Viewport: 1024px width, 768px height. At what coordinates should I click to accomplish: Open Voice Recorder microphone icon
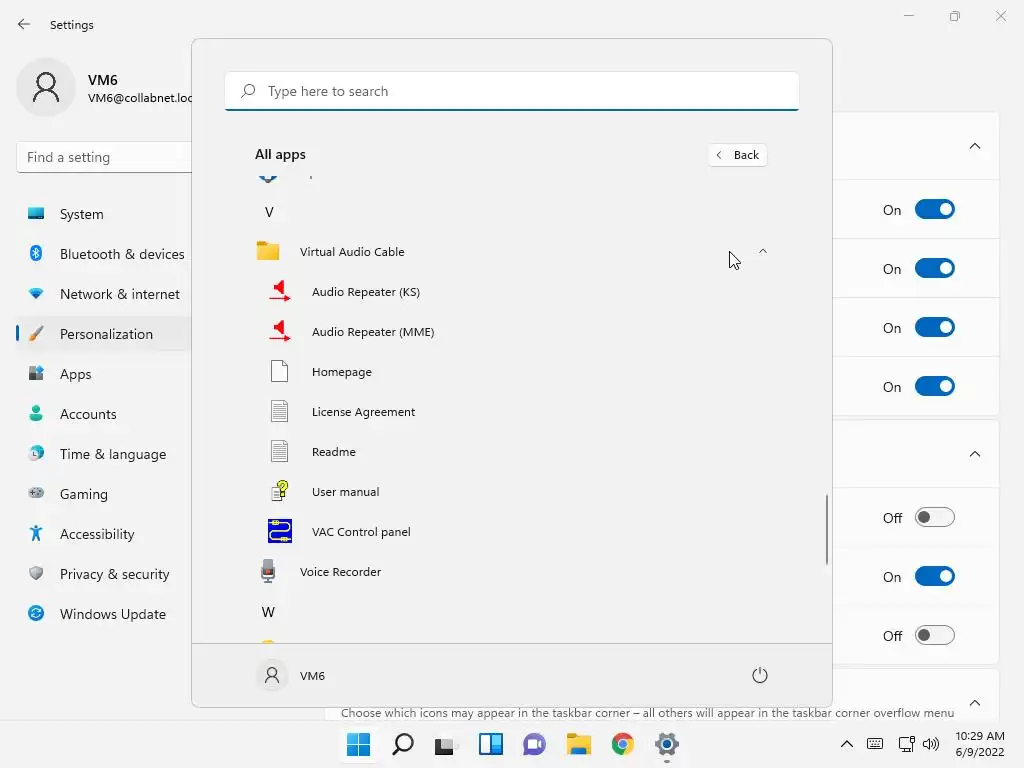click(x=268, y=571)
